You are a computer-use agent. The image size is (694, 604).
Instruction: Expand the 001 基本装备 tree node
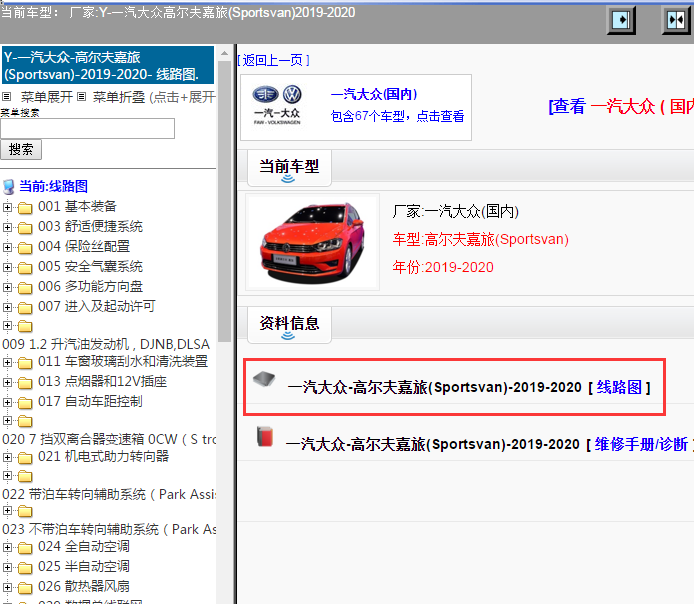click(8, 207)
